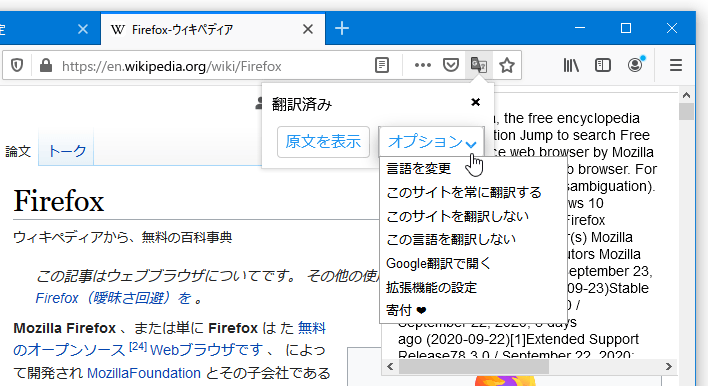Open Firefox Account avatar icon

(636, 65)
